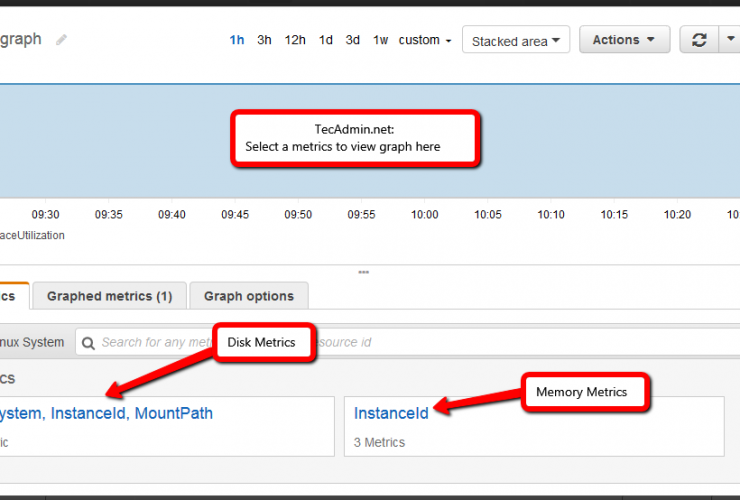Switch to the Graphed metrics (1) tab
This screenshot has width=740, height=500.
pos(109,296)
